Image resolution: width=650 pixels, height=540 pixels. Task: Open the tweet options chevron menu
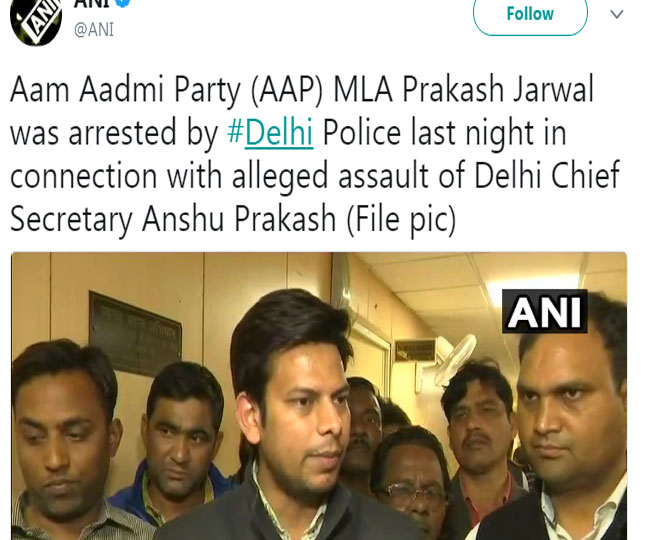(x=616, y=14)
